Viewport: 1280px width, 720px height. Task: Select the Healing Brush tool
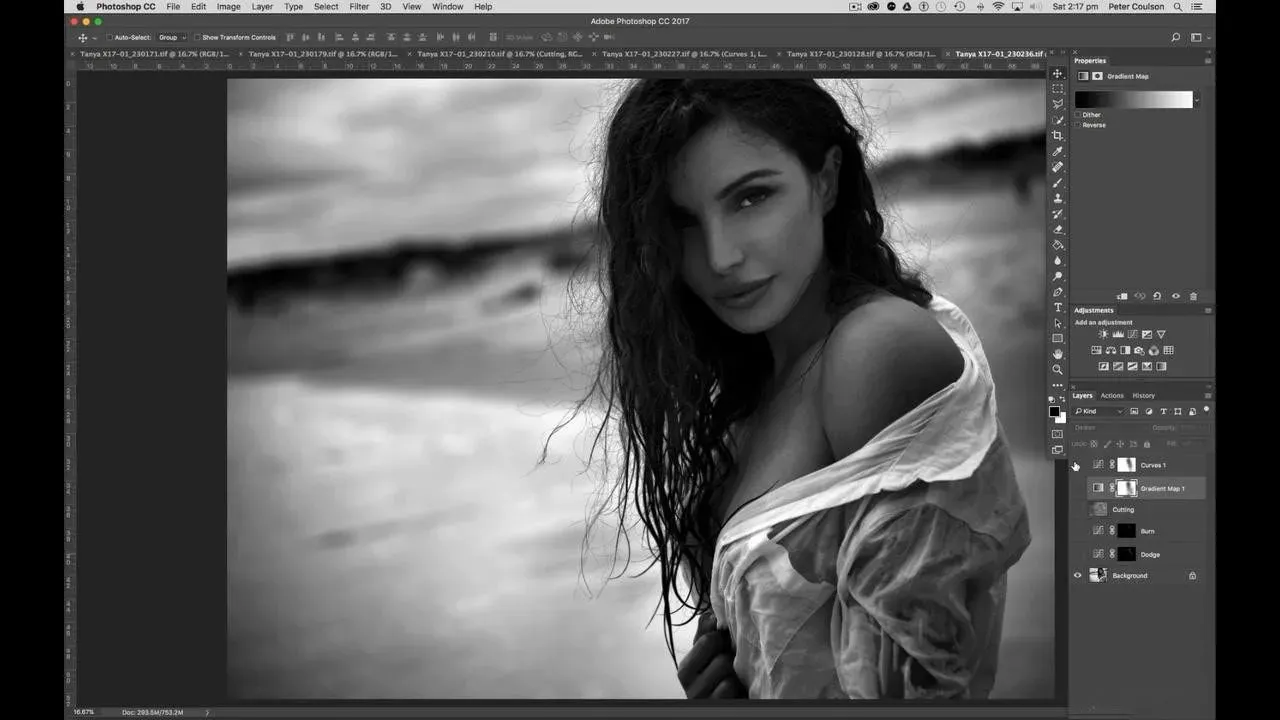[1058, 167]
